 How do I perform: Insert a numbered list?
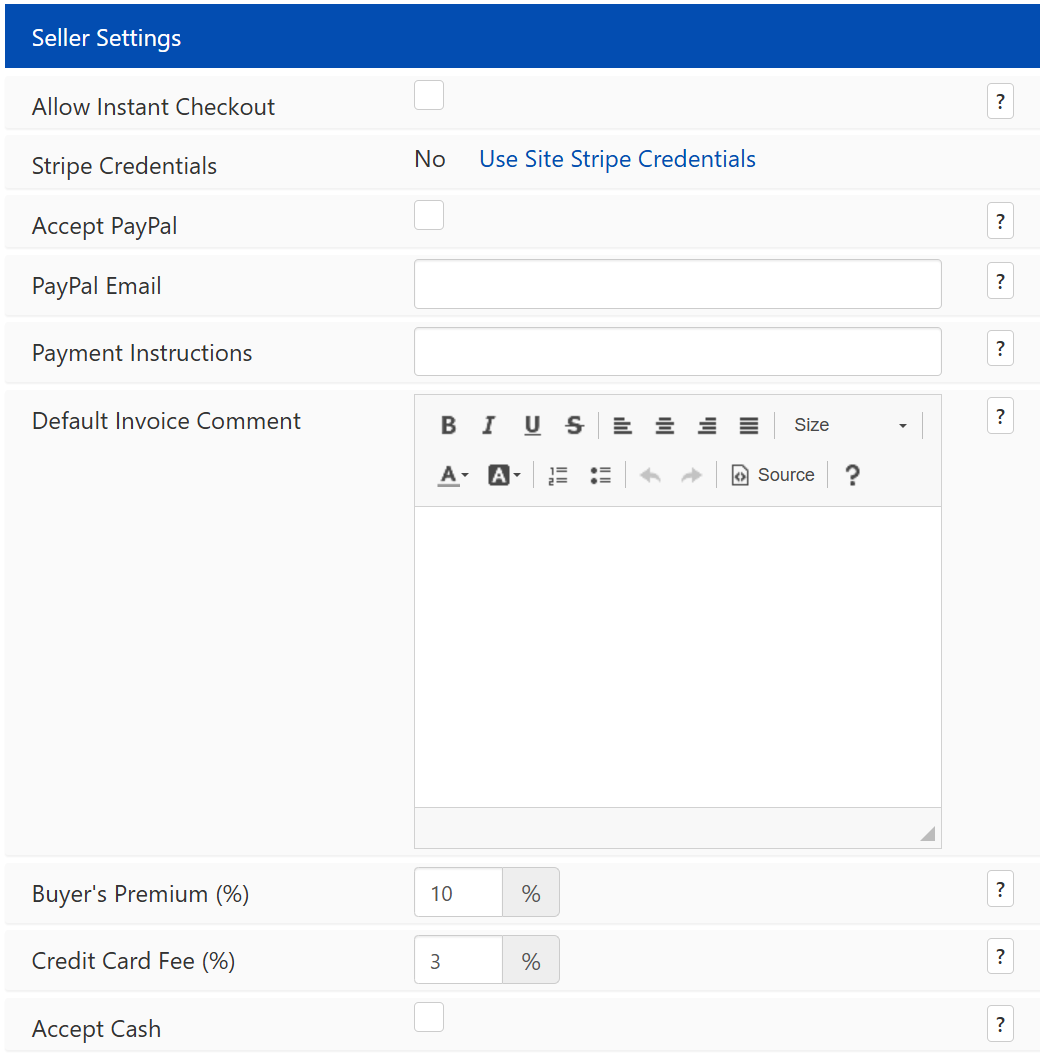pos(557,474)
